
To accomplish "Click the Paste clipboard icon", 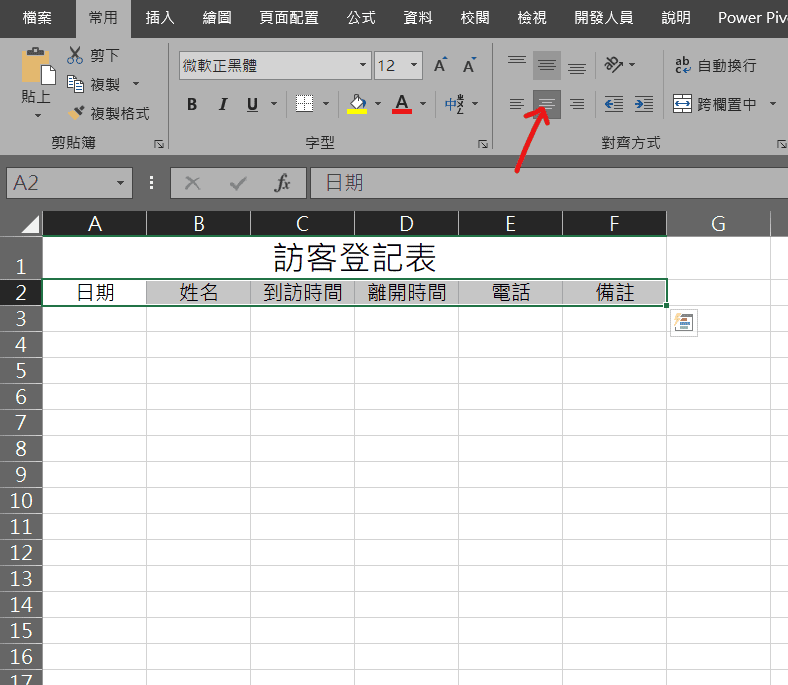I will tap(38, 66).
